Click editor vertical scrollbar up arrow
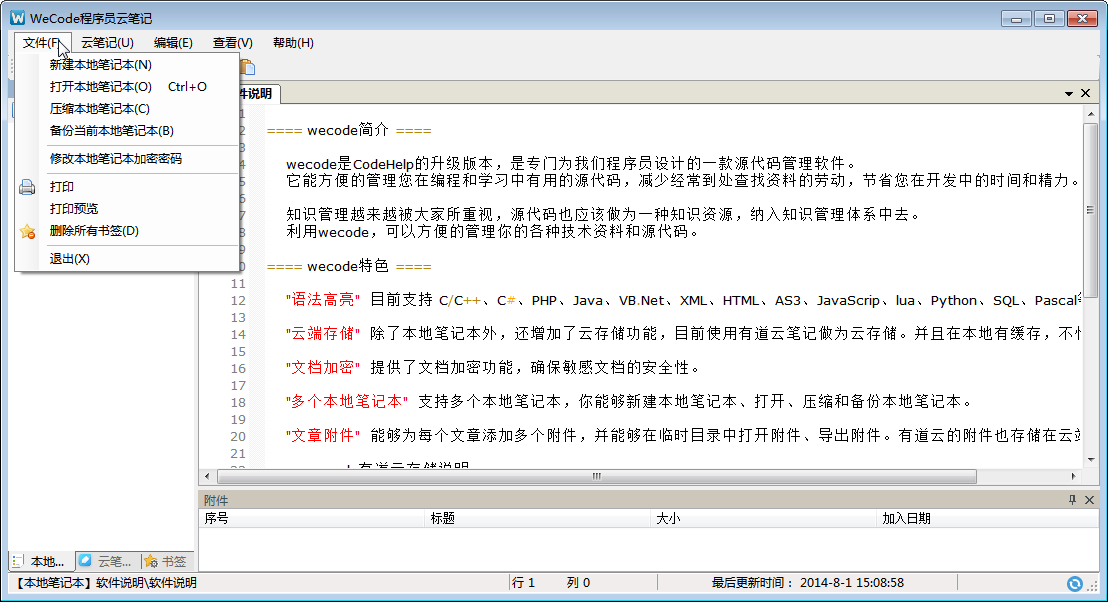The image size is (1108, 602). [1091, 114]
